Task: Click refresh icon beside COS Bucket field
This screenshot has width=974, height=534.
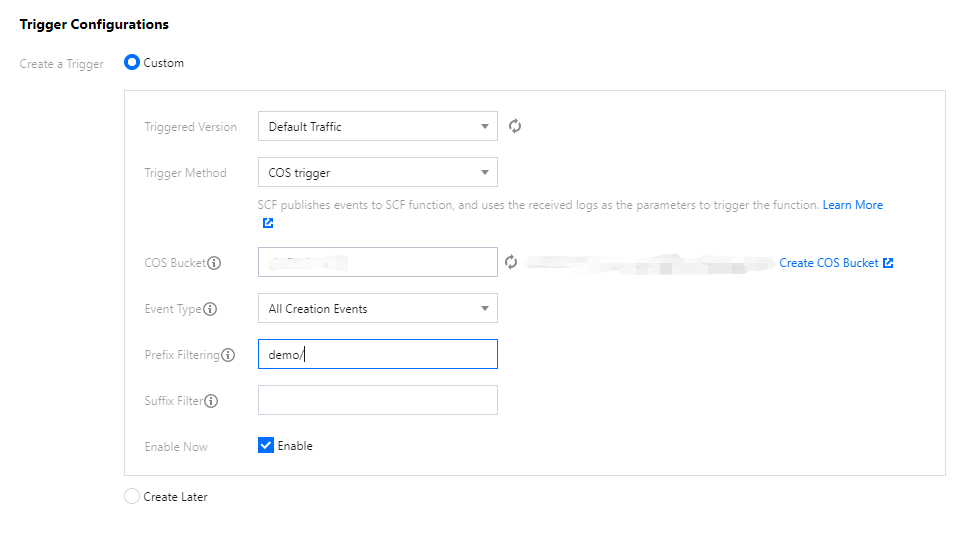Action: point(511,262)
